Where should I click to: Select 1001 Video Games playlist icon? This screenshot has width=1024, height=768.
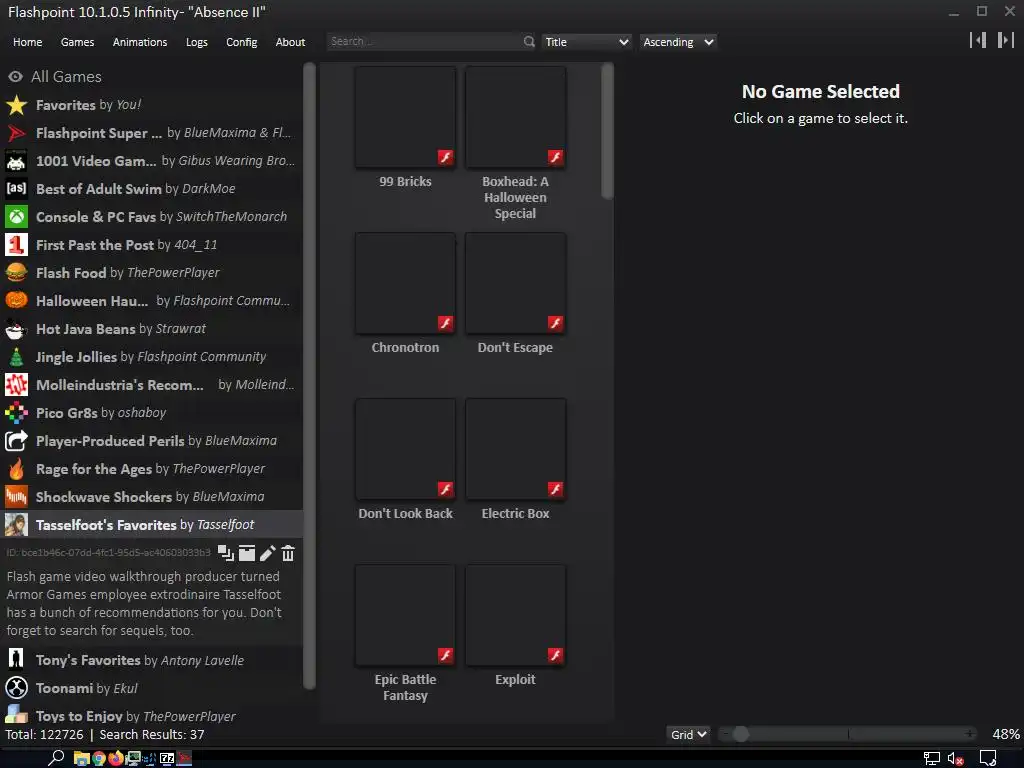16,161
